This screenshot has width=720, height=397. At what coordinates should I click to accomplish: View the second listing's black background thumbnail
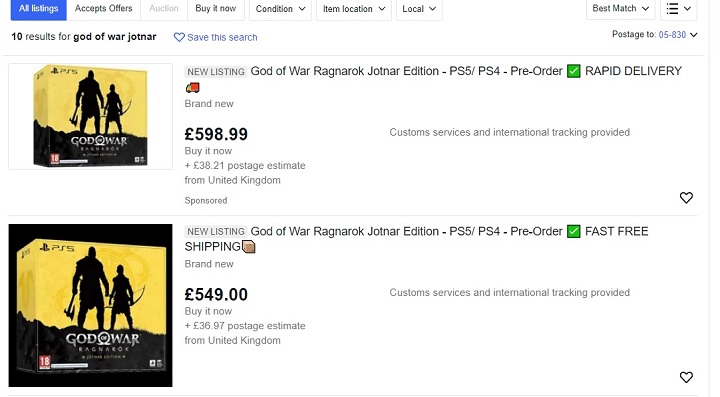coord(90,305)
